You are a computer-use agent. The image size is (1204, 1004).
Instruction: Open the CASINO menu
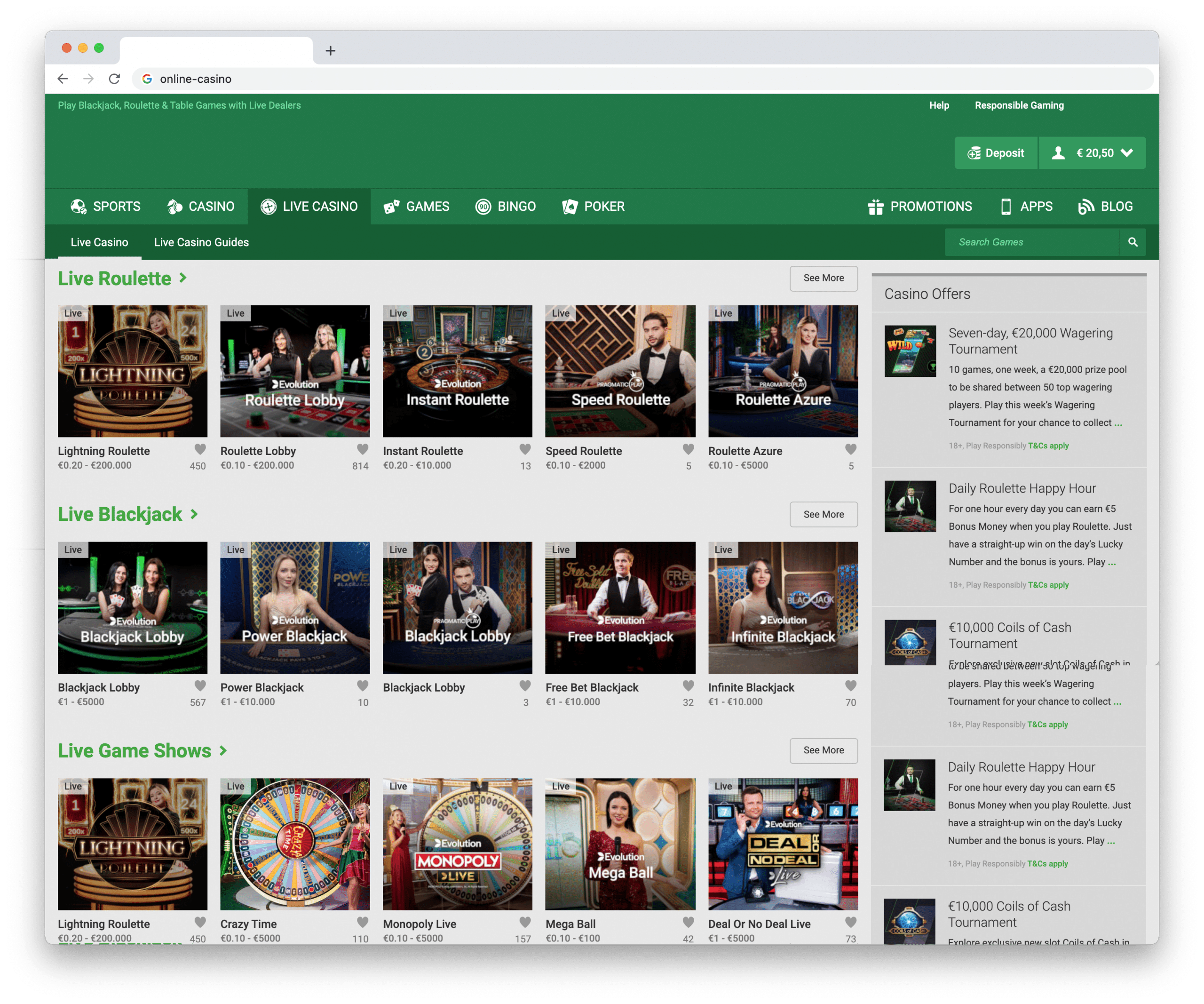pyautogui.click(x=201, y=207)
